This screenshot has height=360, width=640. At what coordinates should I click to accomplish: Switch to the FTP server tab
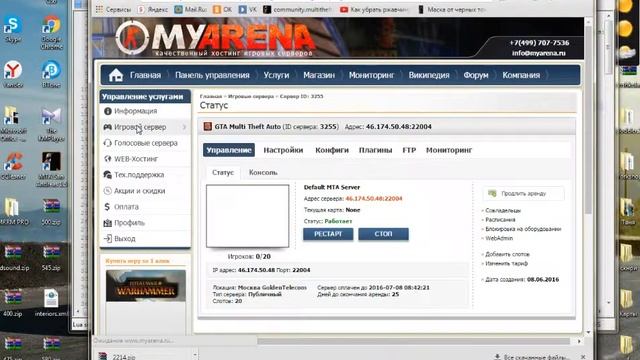point(409,150)
